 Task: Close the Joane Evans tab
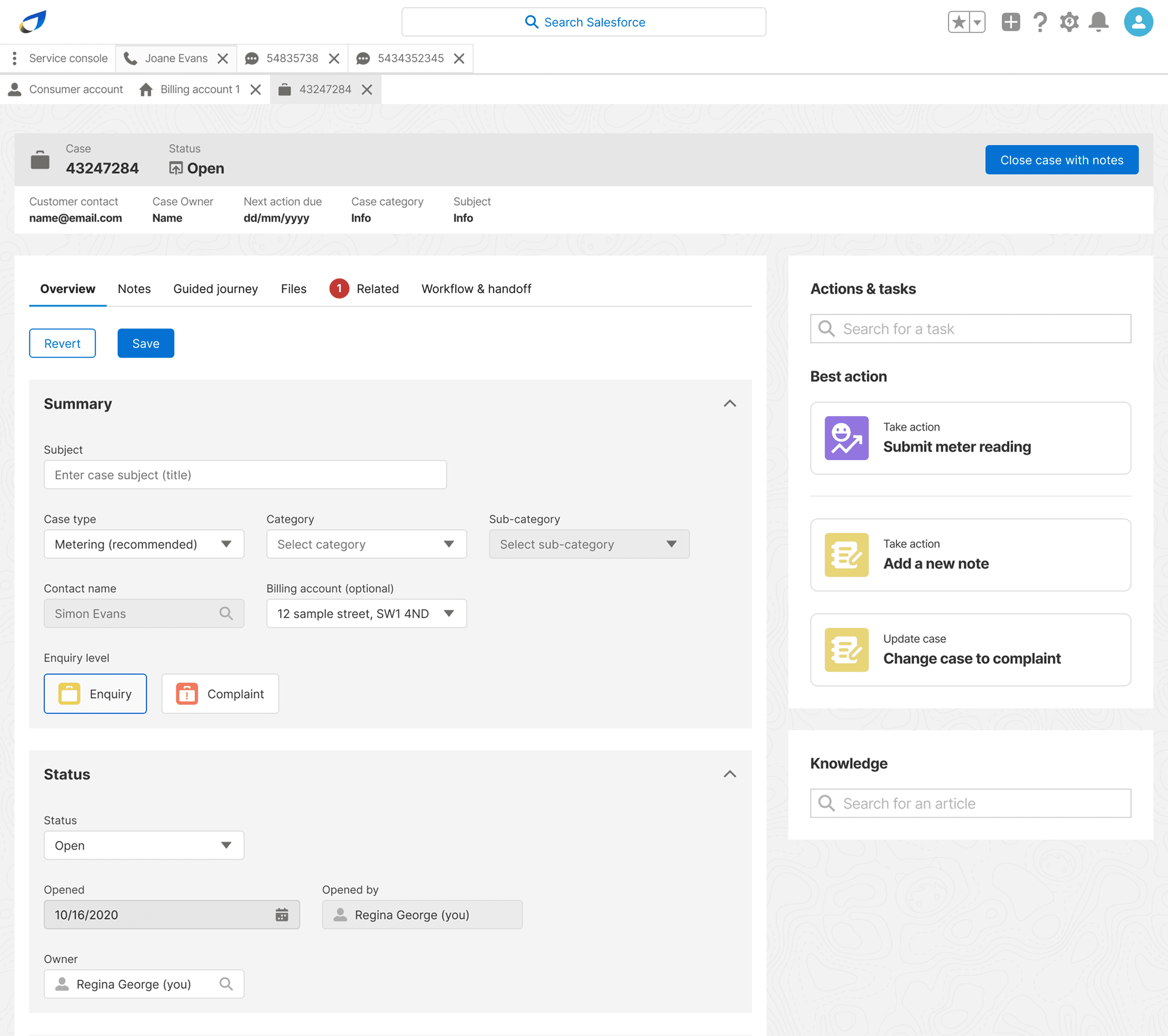coord(223,58)
